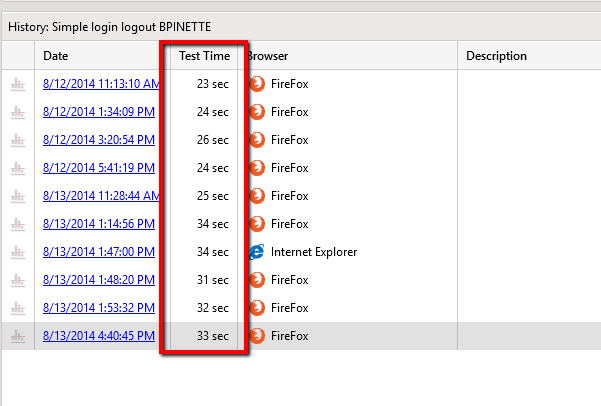The width and height of the screenshot is (601, 406).
Task: Open the 8/12/2014 5:41:19 PM run link
Action: 98,168
